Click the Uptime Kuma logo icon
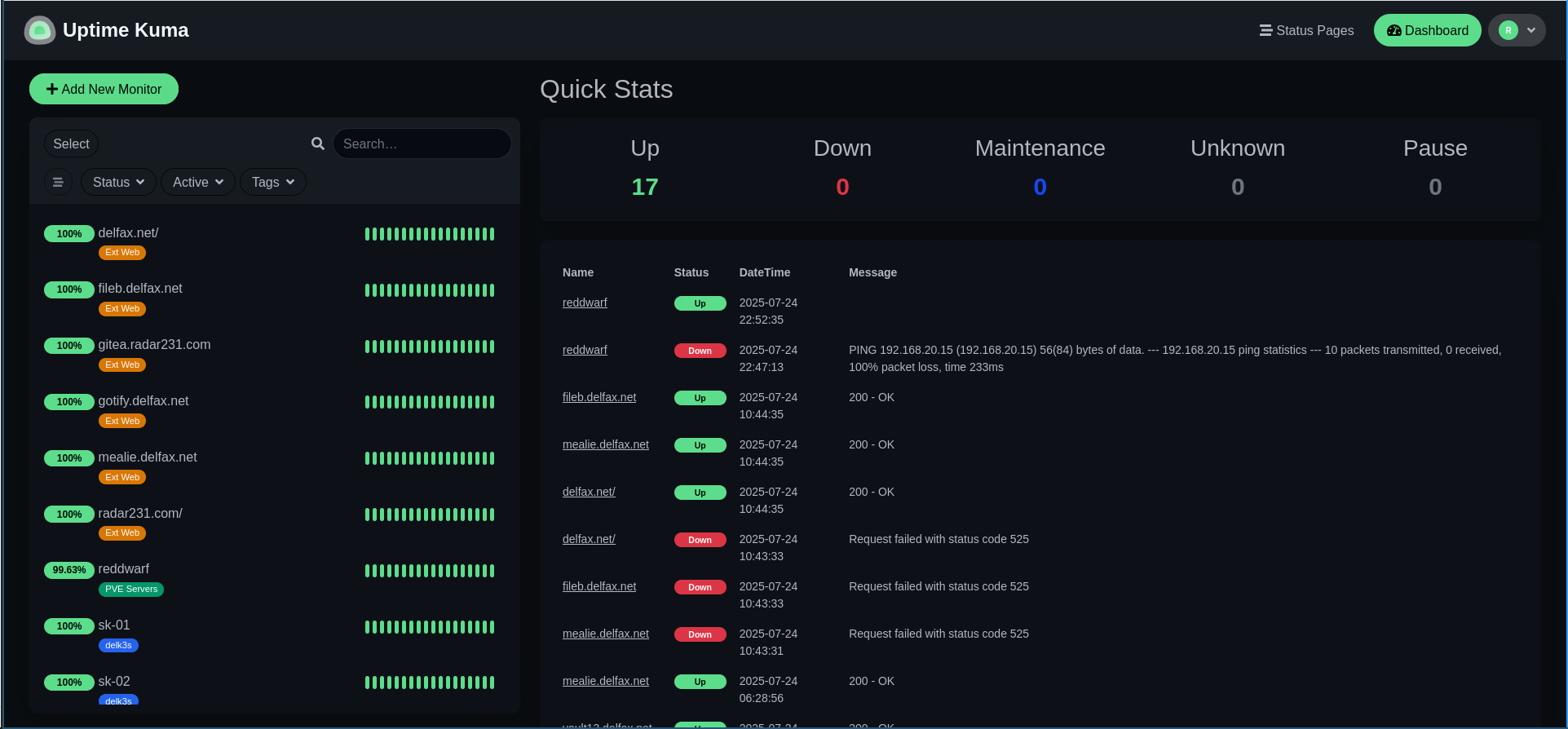 click(x=40, y=30)
